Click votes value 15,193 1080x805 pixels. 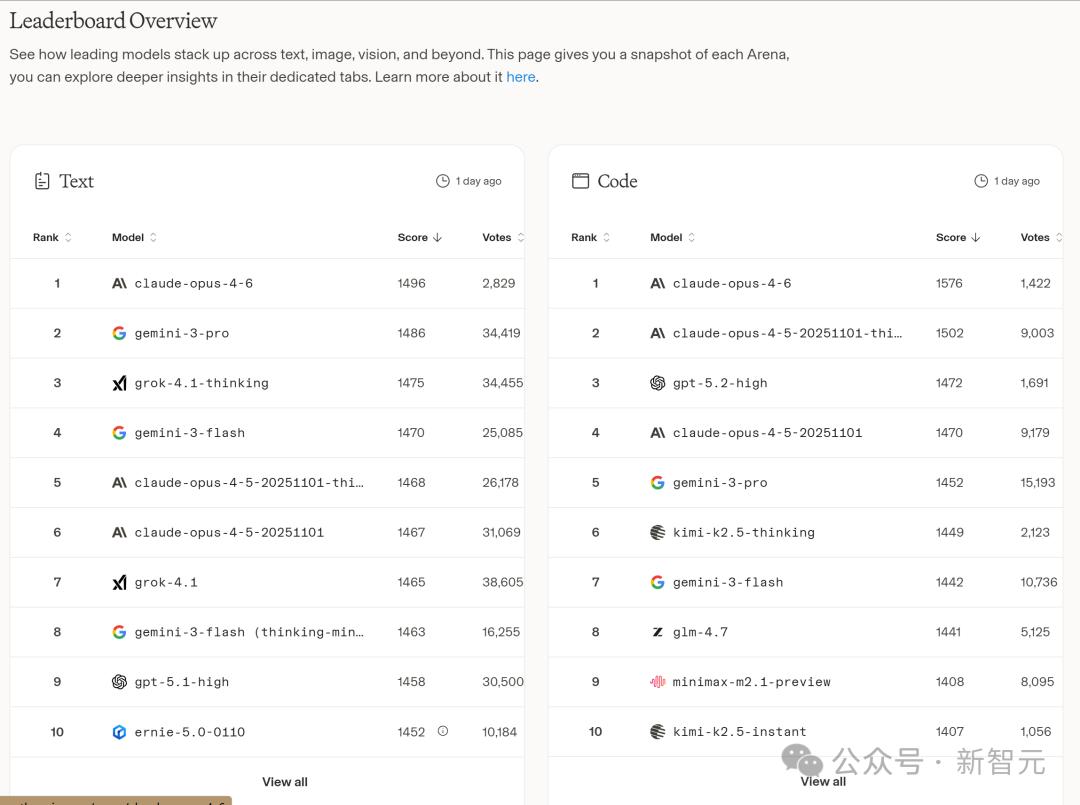[1038, 483]
